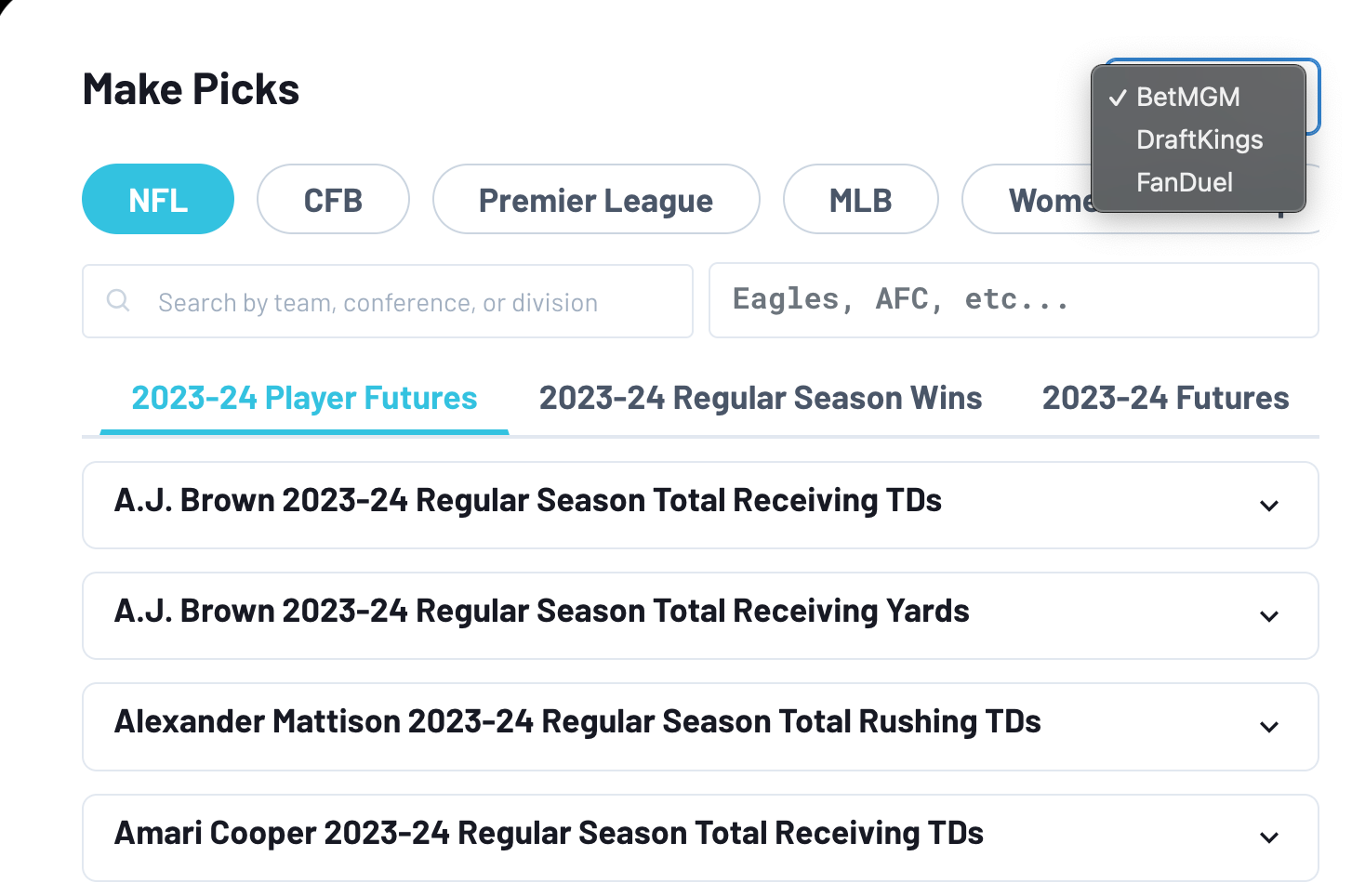Viewport: 1365px width, 896px height.
Task: Select the MLB league pill
Action: pos(860,200)
